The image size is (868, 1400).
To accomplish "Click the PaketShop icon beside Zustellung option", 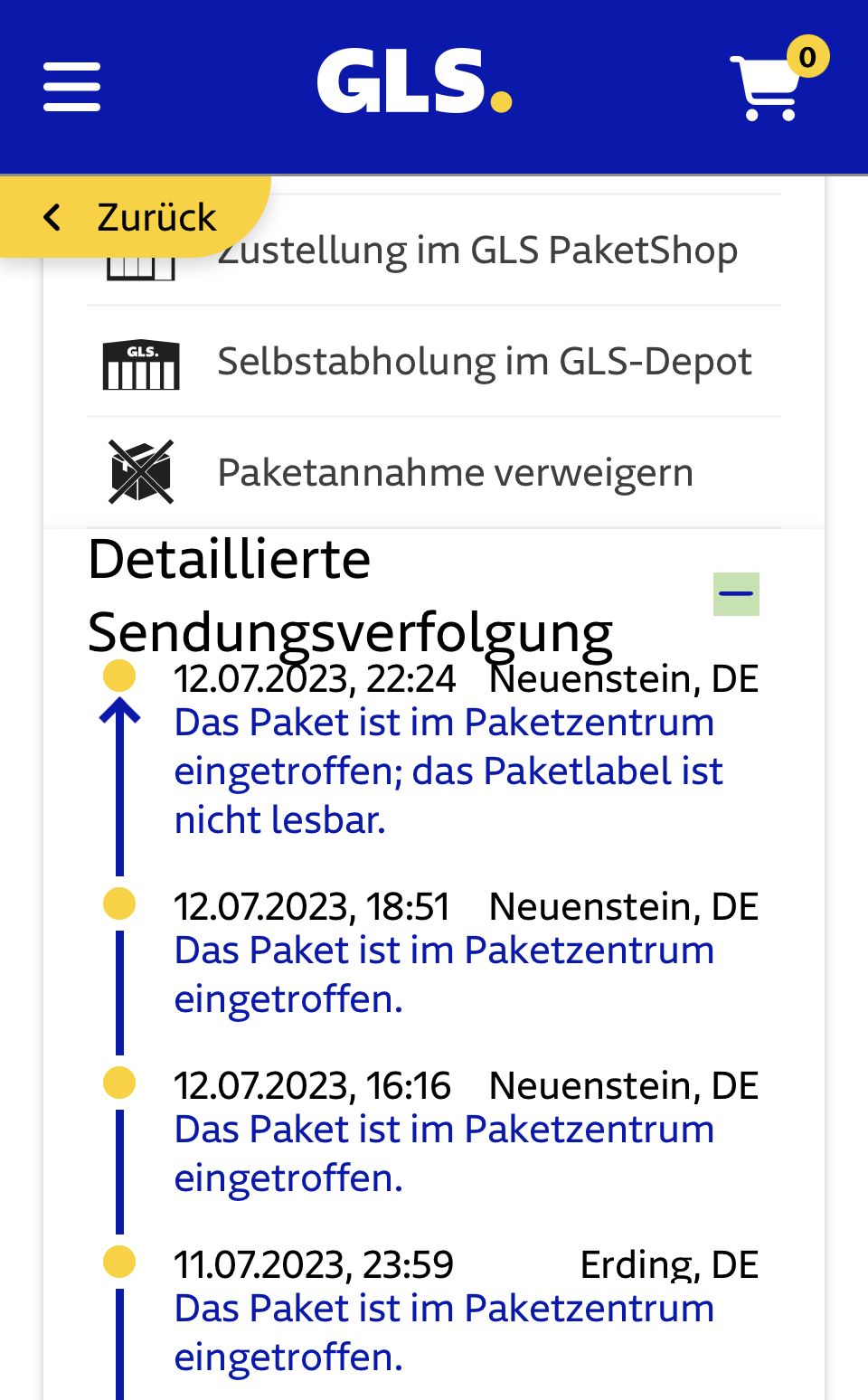I will pyautogui.click(x=141, y=268).
